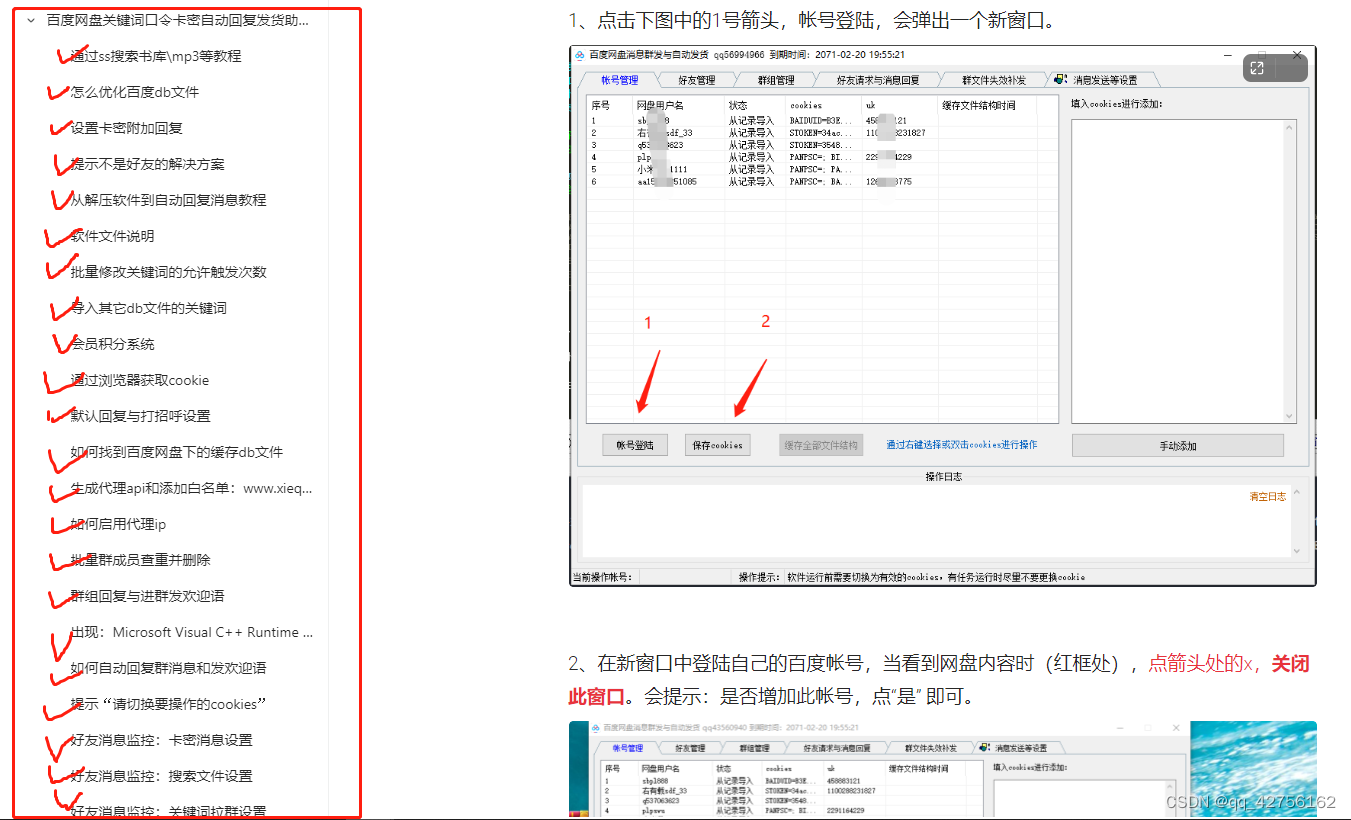Open tree item 群组回复与进群发欢迎语
Viewport: 1351px width, 820px height.
[x=148, y=596]
